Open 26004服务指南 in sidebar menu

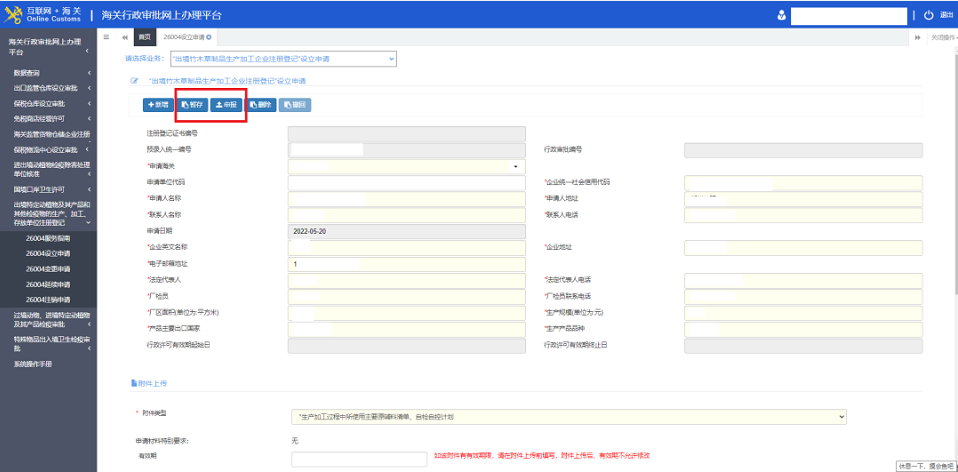pos(48,239)
